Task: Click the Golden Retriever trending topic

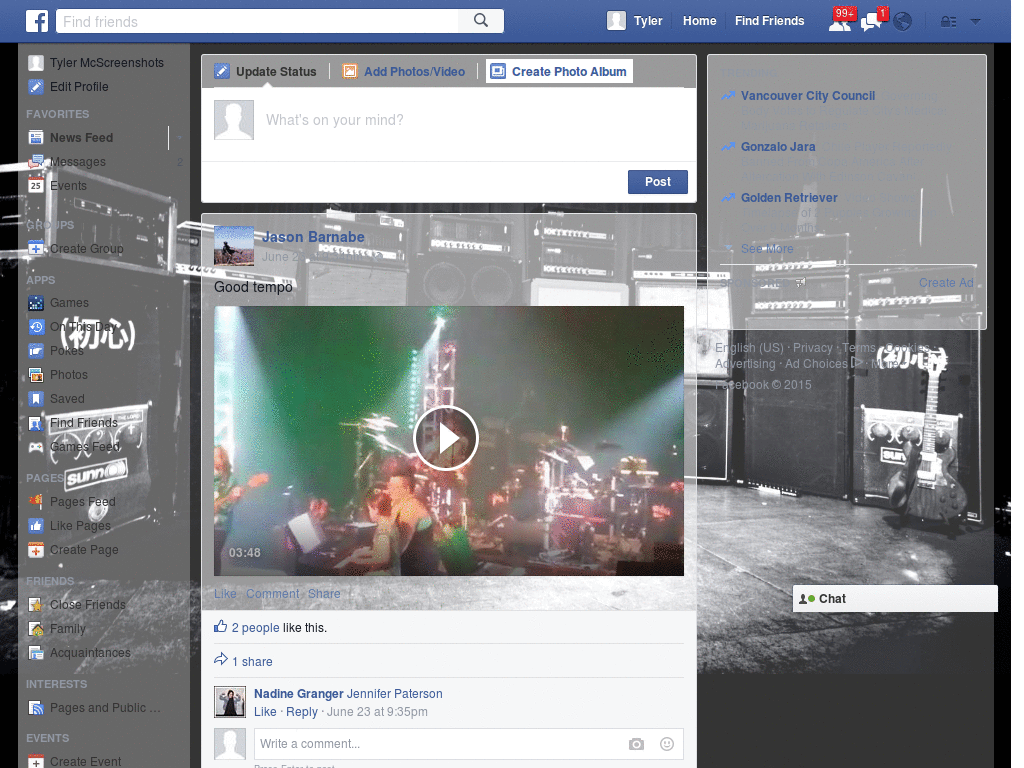Action: pos(789,197)
